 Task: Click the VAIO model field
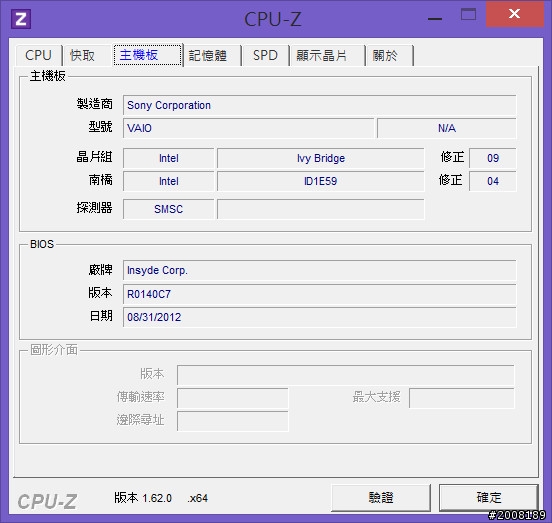coord(248,128)
